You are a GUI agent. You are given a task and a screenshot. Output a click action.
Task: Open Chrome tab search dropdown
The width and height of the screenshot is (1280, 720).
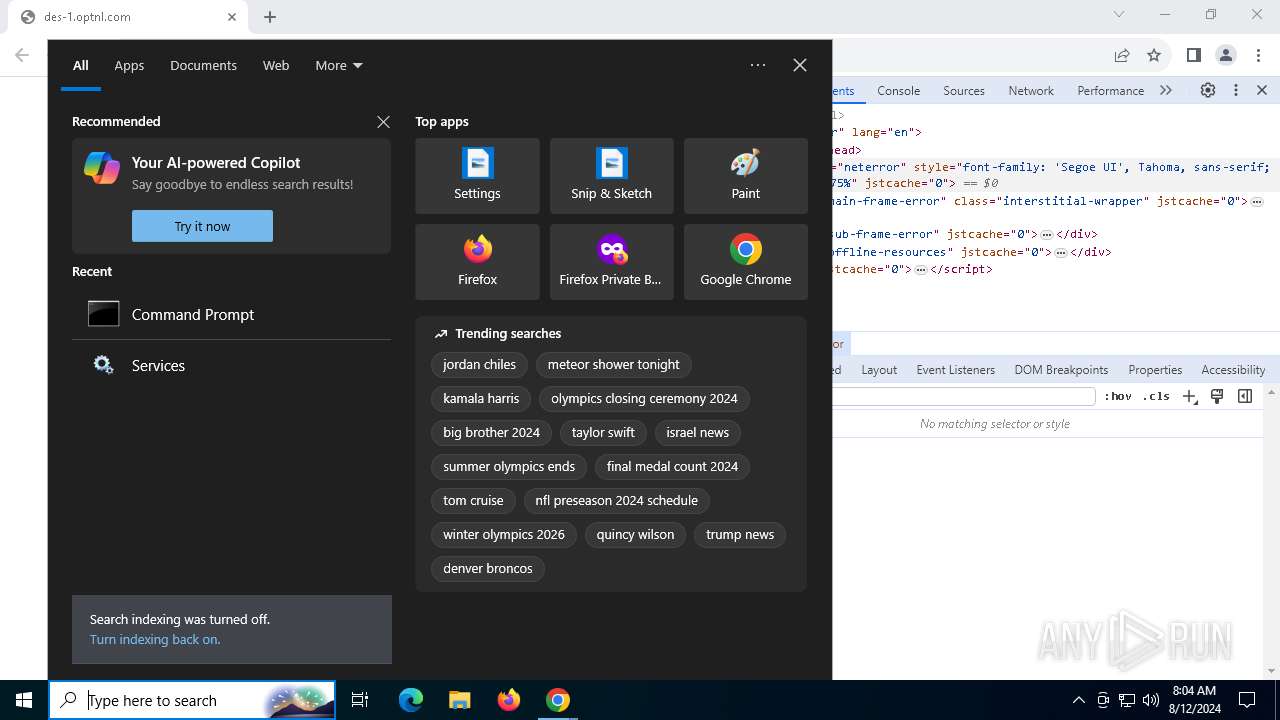pyautogui.click(x=1119, y=15)
